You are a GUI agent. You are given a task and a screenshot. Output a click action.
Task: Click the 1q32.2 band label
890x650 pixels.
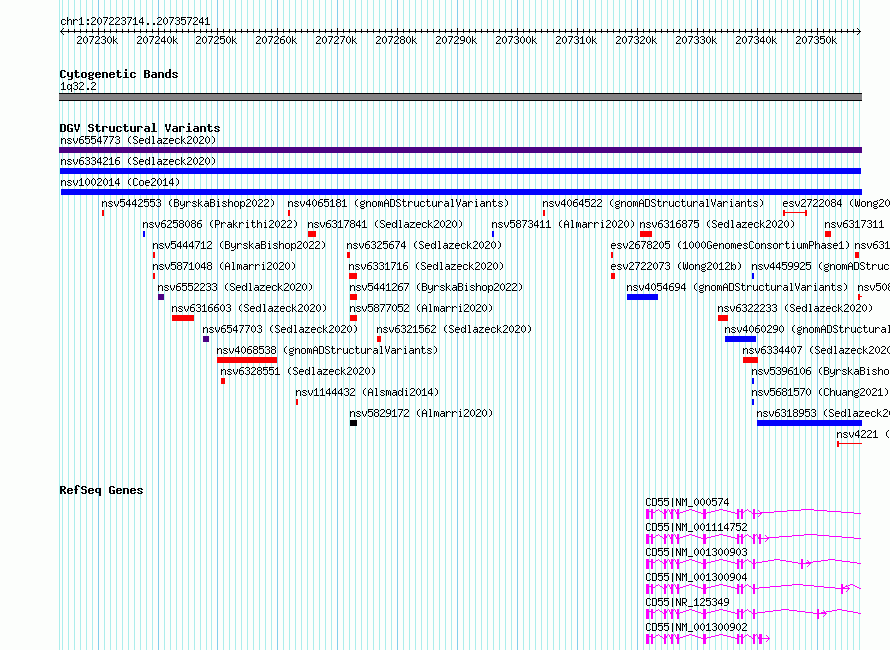tap(78, 86)
